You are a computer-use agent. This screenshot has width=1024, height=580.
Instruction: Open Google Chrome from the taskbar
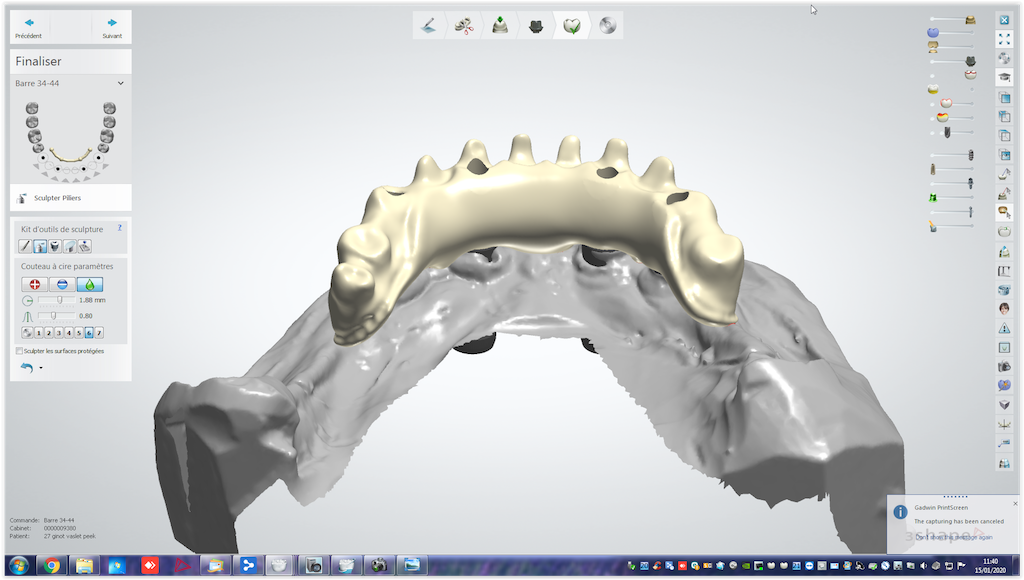click(x=51, y=566)
